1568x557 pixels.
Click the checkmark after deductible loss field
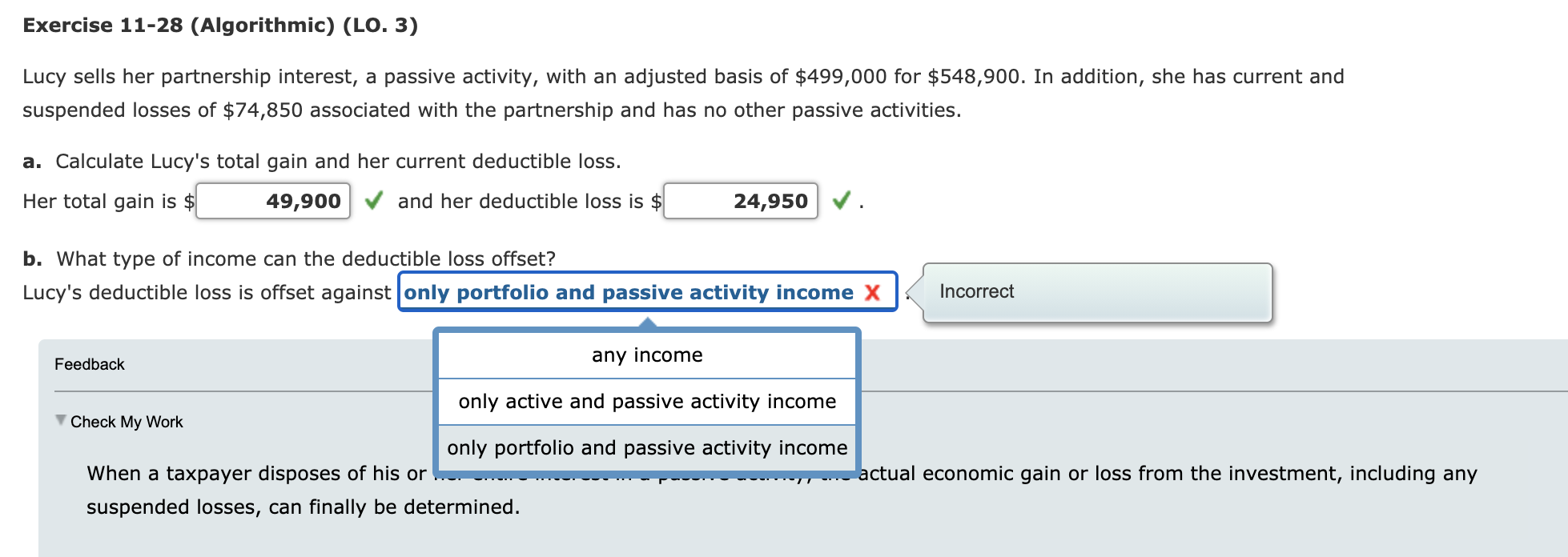(x=842, y=201)
